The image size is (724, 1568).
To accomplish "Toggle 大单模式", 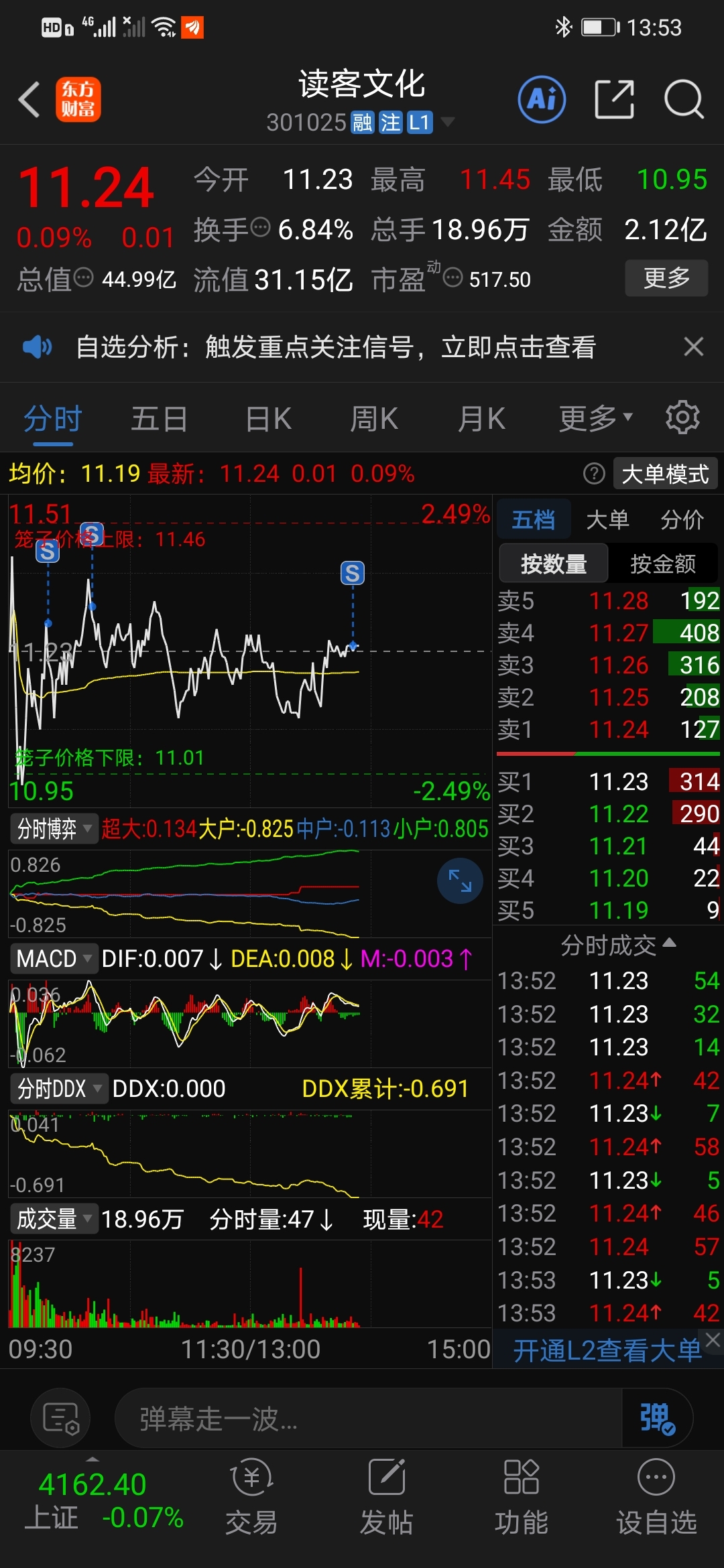I will pyautogui.click(x=665, y=474).
